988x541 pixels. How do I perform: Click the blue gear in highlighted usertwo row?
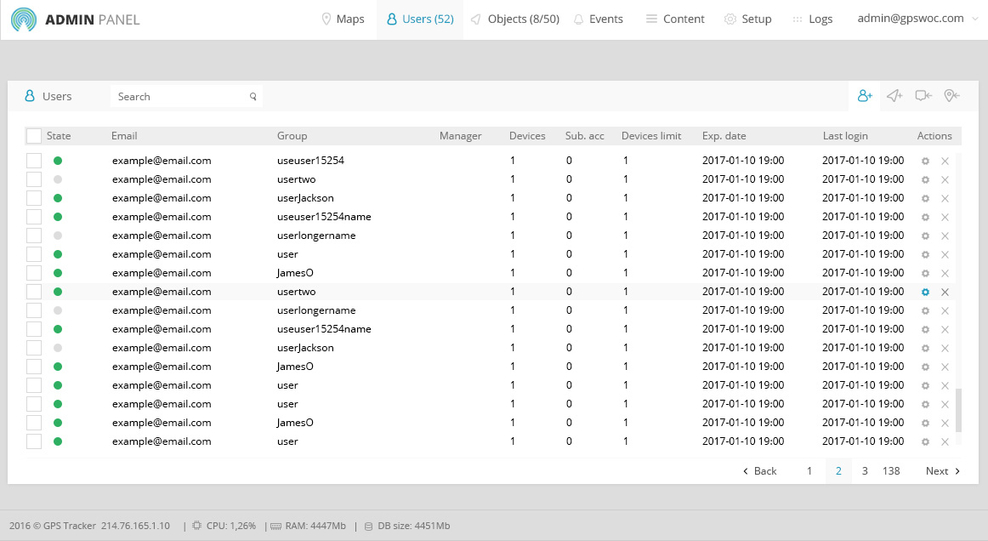925,292
